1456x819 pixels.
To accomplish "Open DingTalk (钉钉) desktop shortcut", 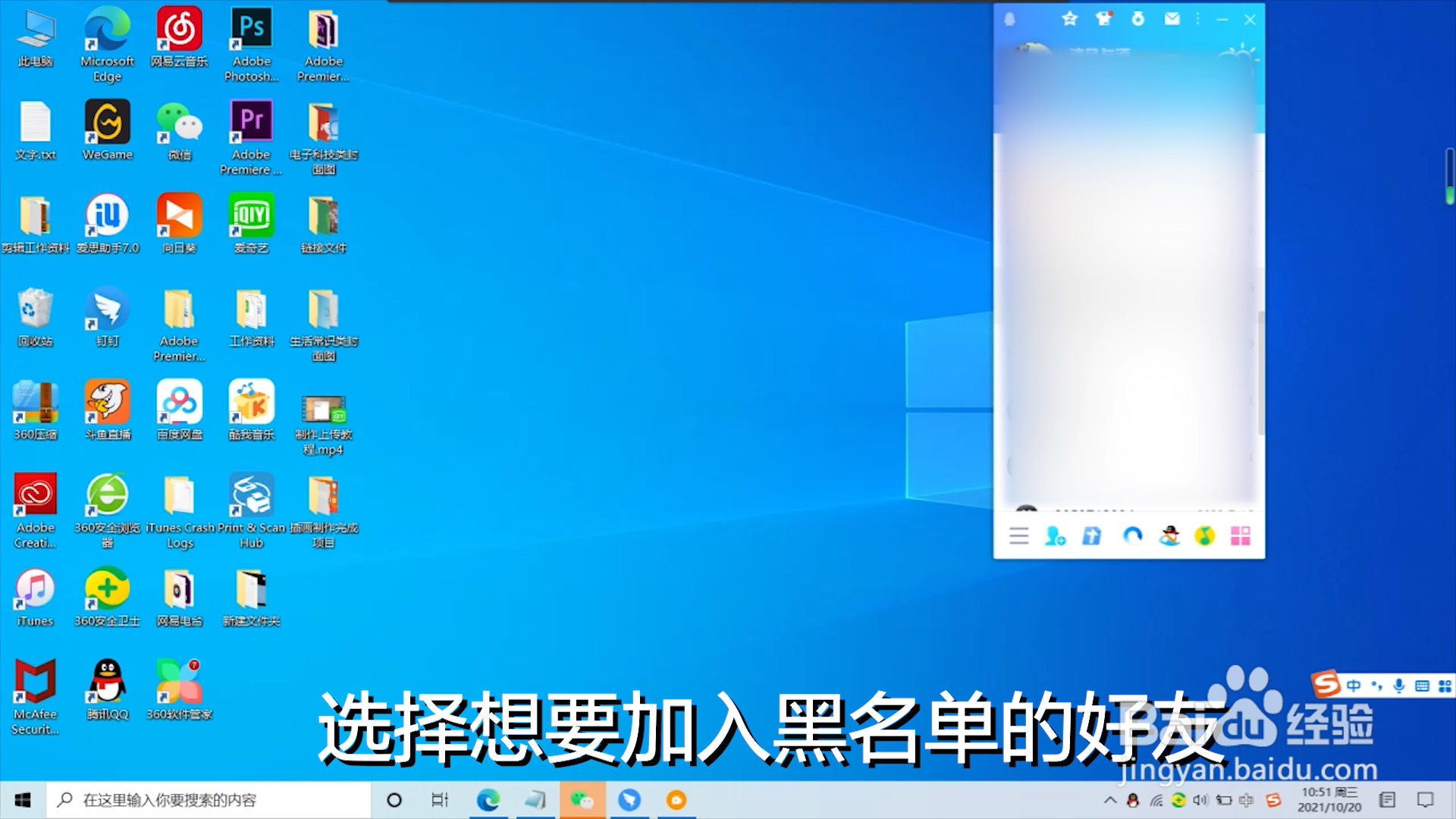I will pyautogui.click(x=108, y=316).
